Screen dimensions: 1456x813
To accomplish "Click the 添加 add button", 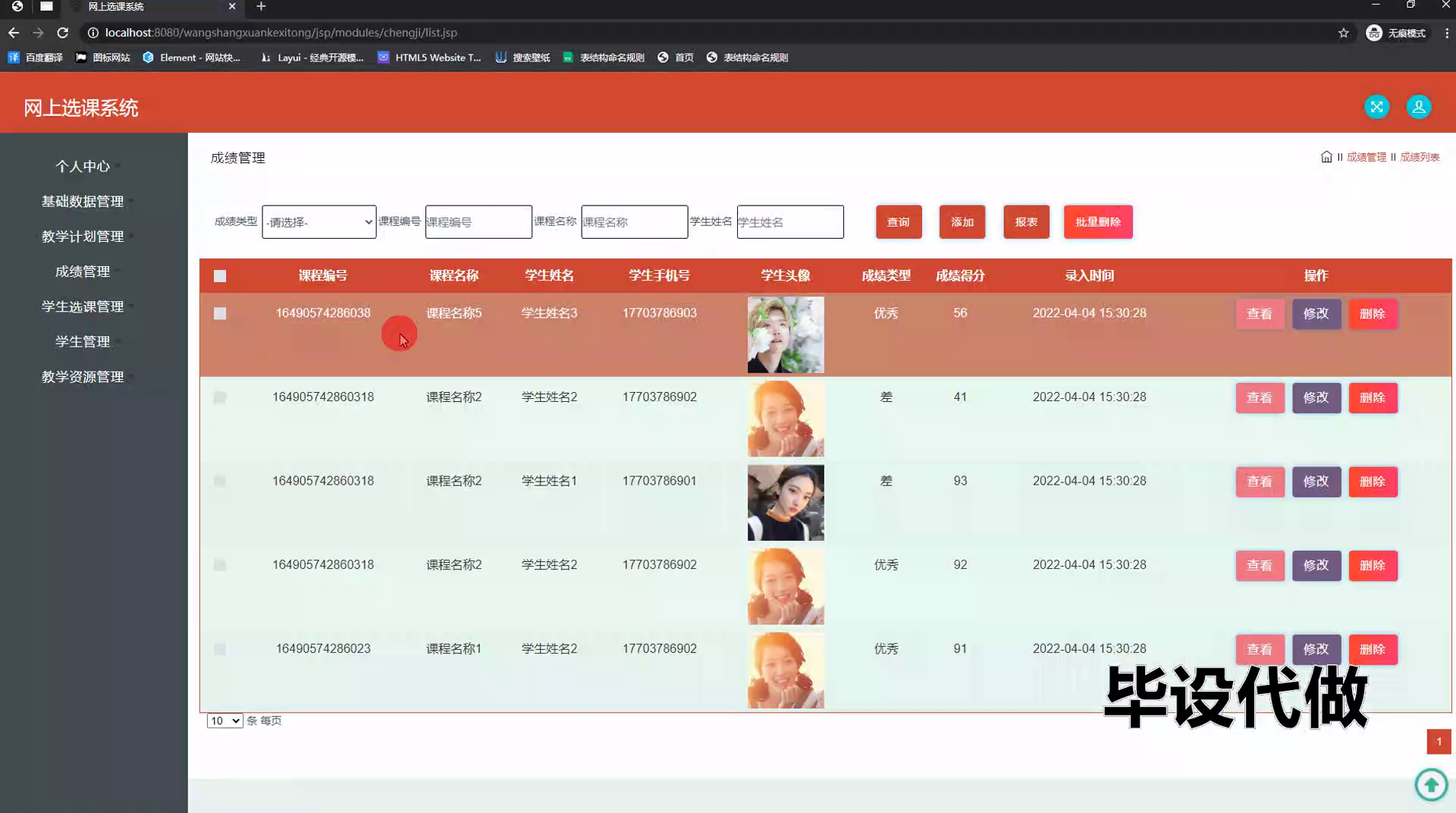I will (962, 222).
